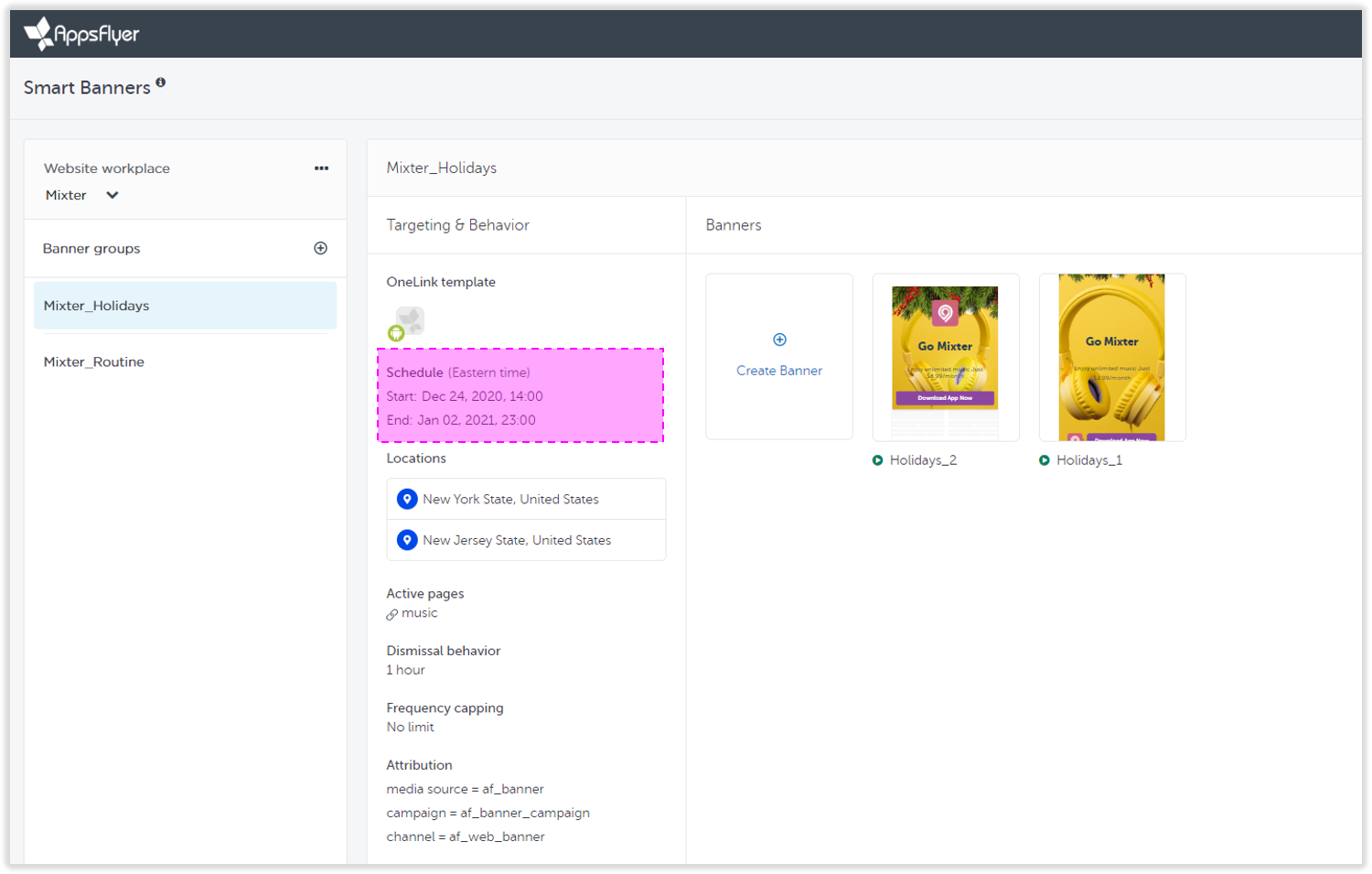The height and width of the screenshot is (874, 1372).
Task: Add a new banner group with plus icon
Action: point(321,248)
